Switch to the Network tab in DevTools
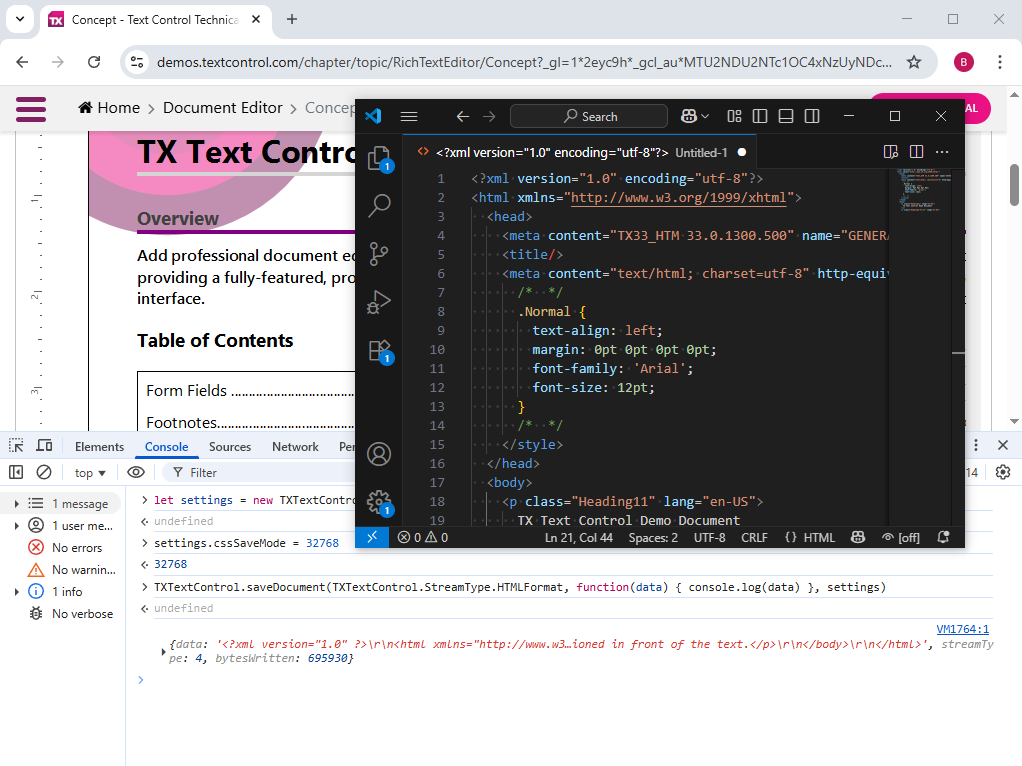Viewport: 1022px width, 766px height. point(295,447)
